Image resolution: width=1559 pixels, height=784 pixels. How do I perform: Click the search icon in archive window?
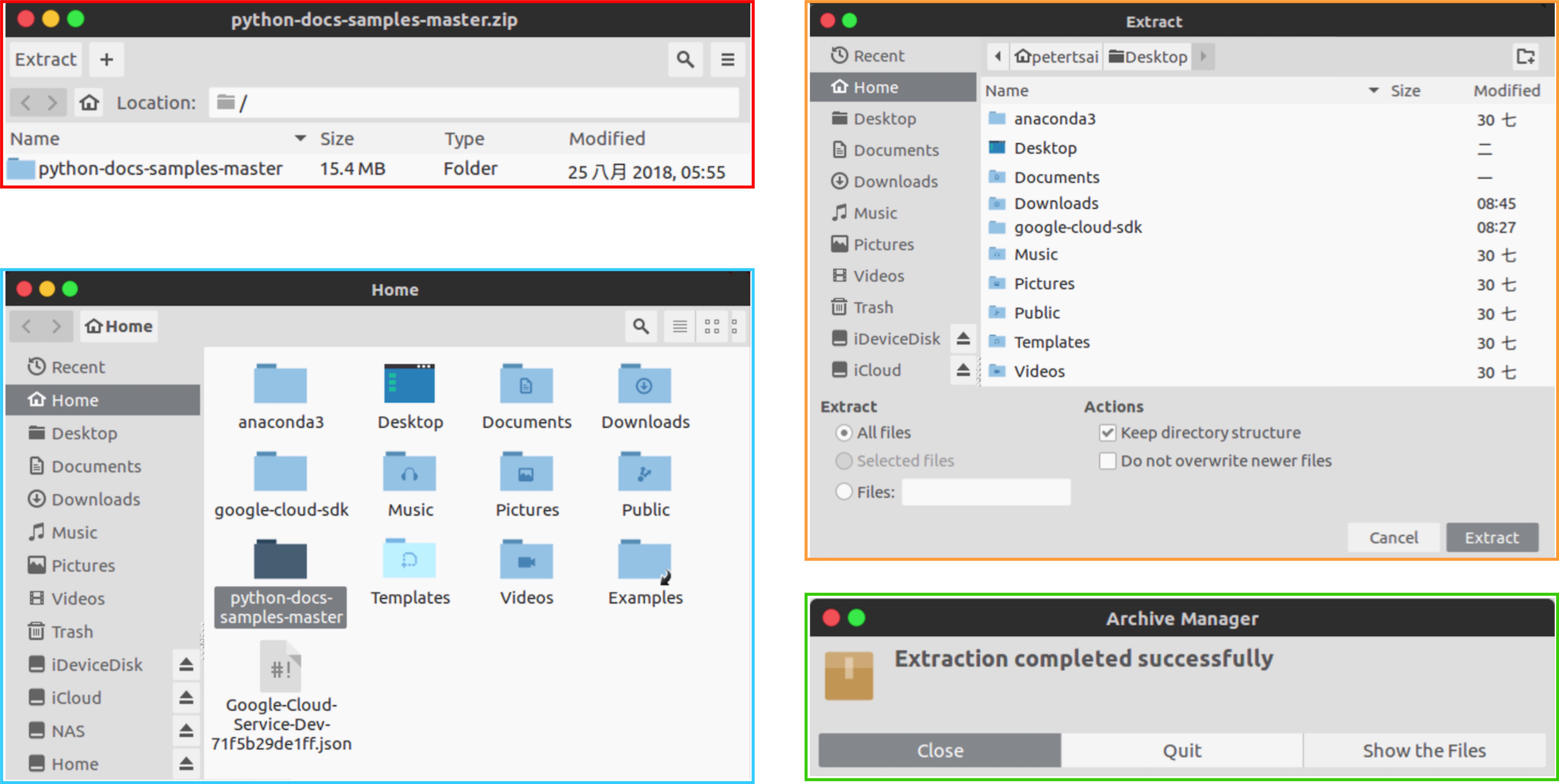pyautogui.click(x=685, y=59)
